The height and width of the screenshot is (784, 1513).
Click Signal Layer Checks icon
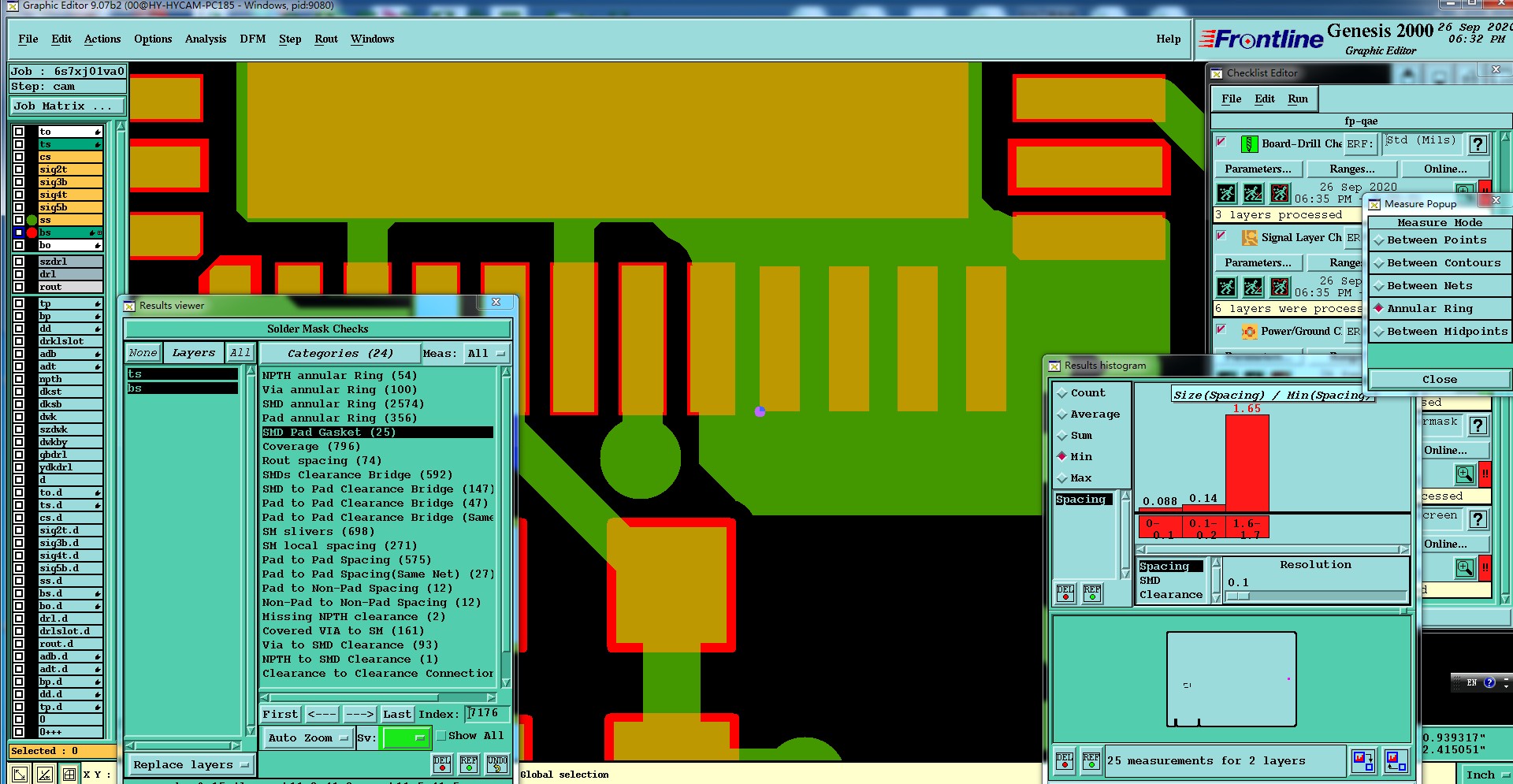click(1249, 237)
